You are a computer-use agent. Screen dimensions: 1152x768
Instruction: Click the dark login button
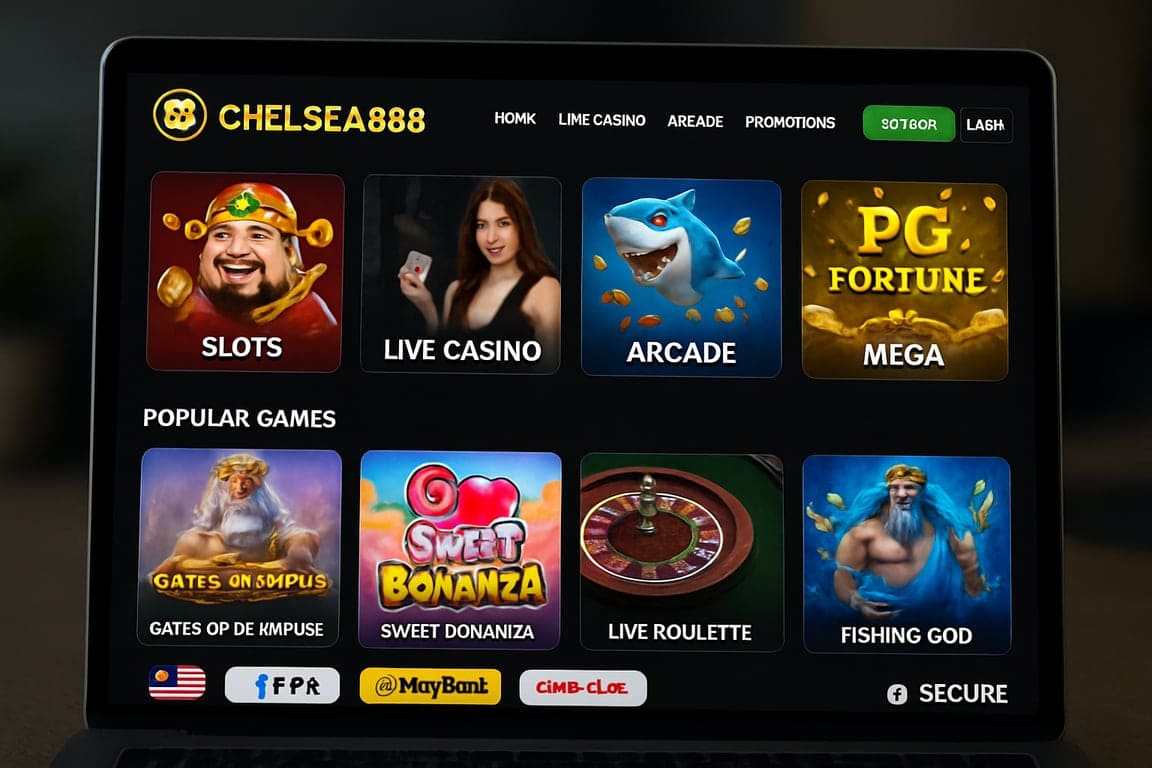(986, 125)
